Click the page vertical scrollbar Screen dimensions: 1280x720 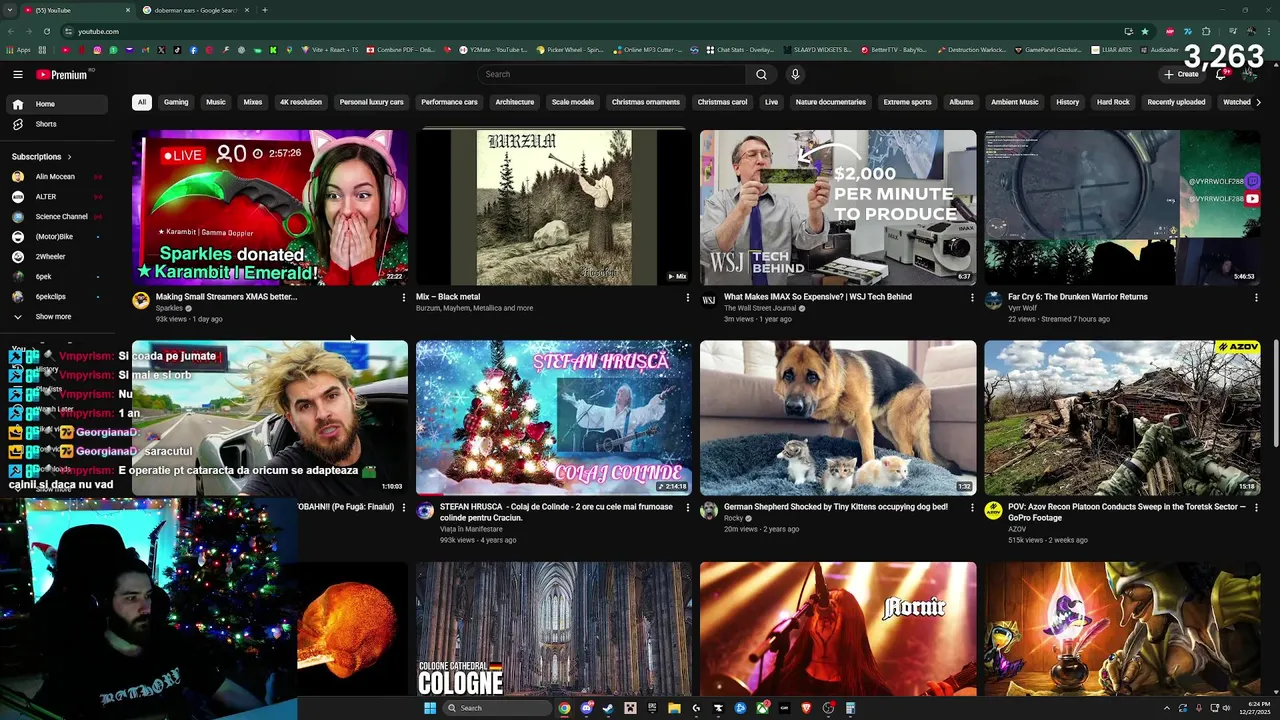(1275, 393)
